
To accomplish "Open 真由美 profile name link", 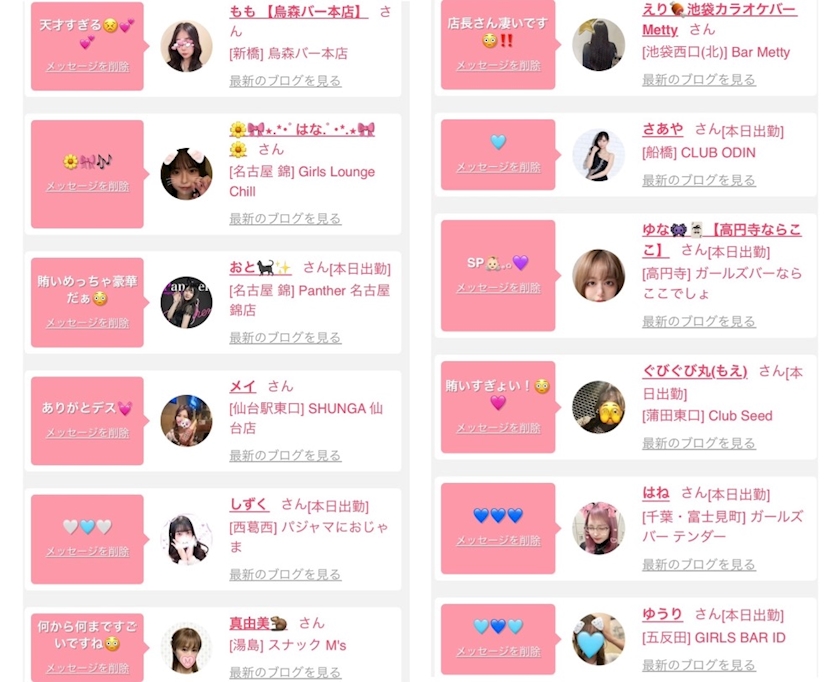I will coord(258,623).
